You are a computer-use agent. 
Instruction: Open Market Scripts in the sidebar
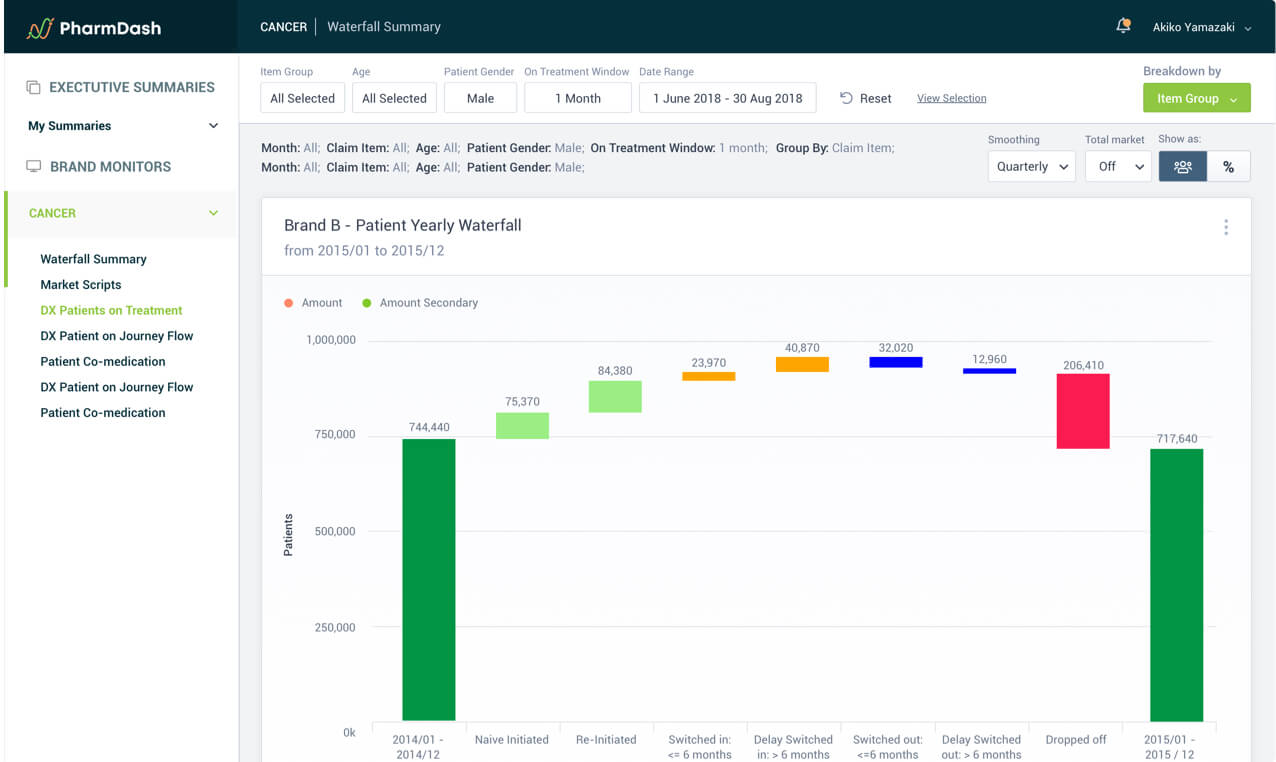(80, 285)
